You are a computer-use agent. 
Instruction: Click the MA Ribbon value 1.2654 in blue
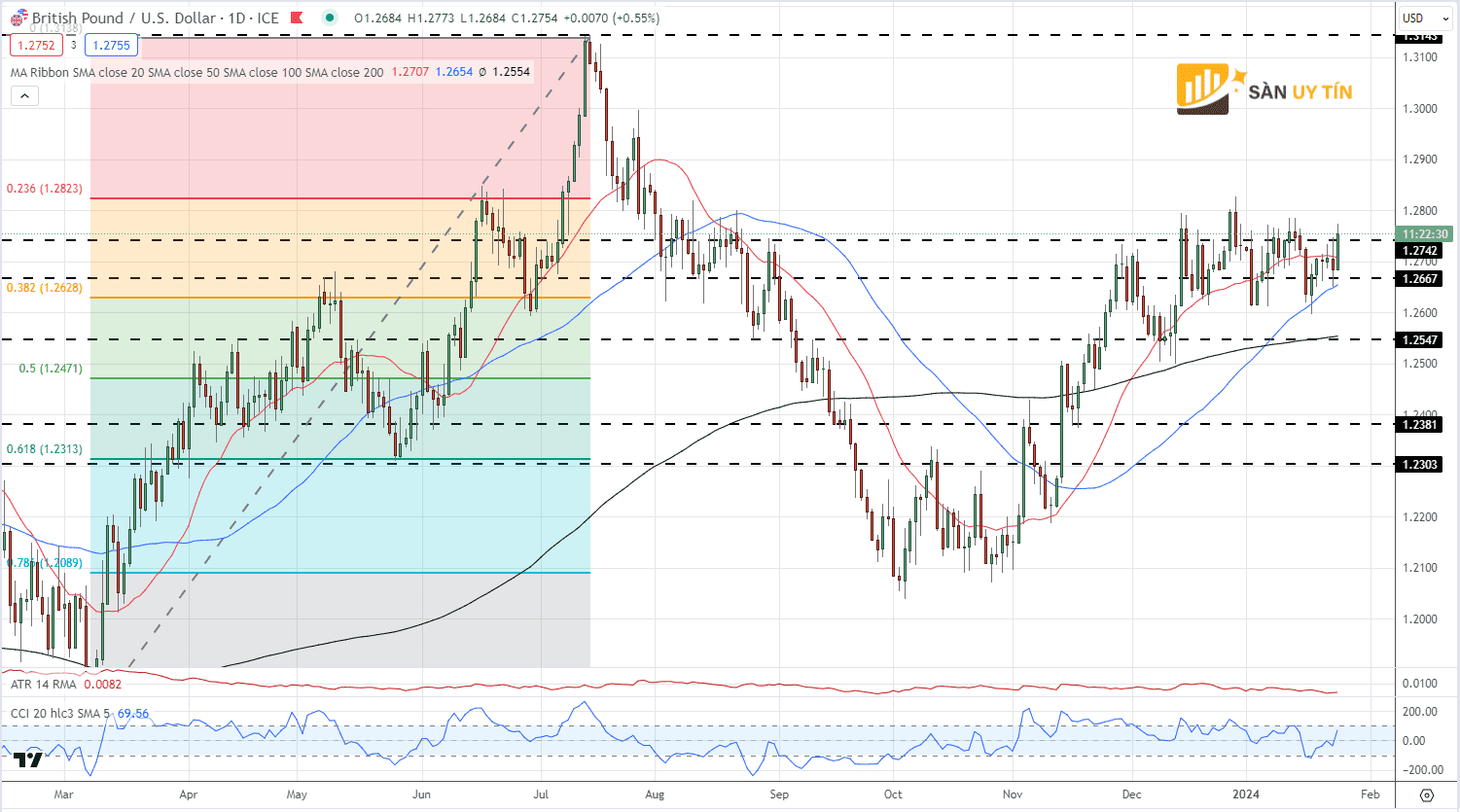[x=454, y=72]
